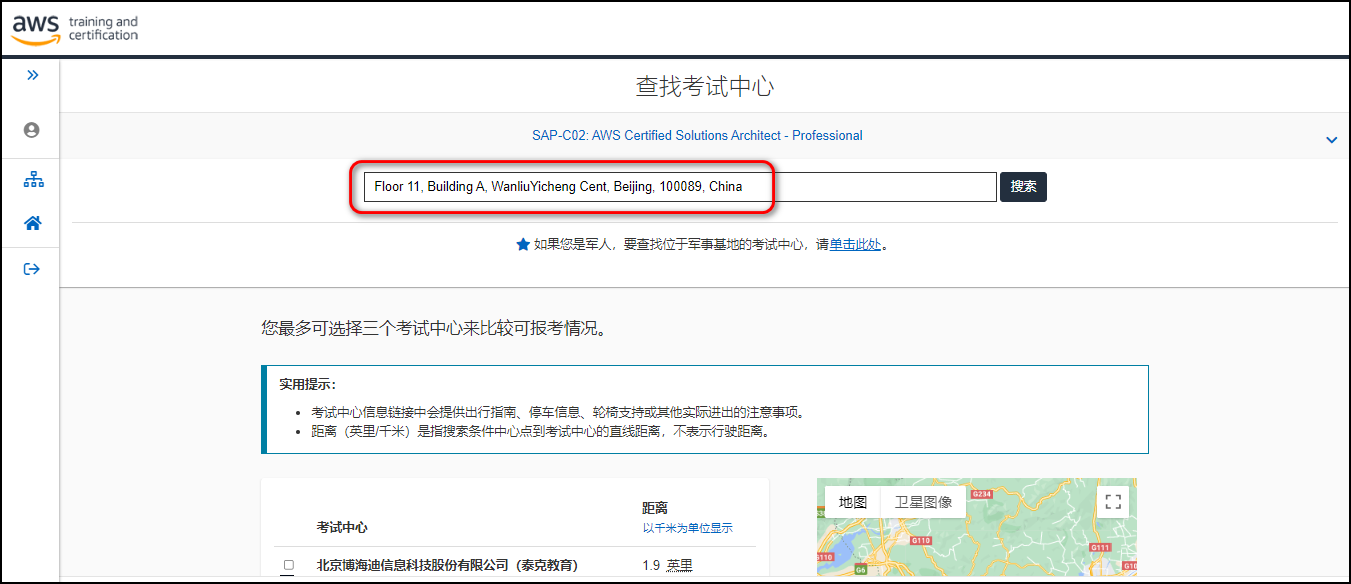This screenshot has height=584, width=1351.
Task: Open the sitemap hierarchy icon in sidebar
Action: [33, 180]
